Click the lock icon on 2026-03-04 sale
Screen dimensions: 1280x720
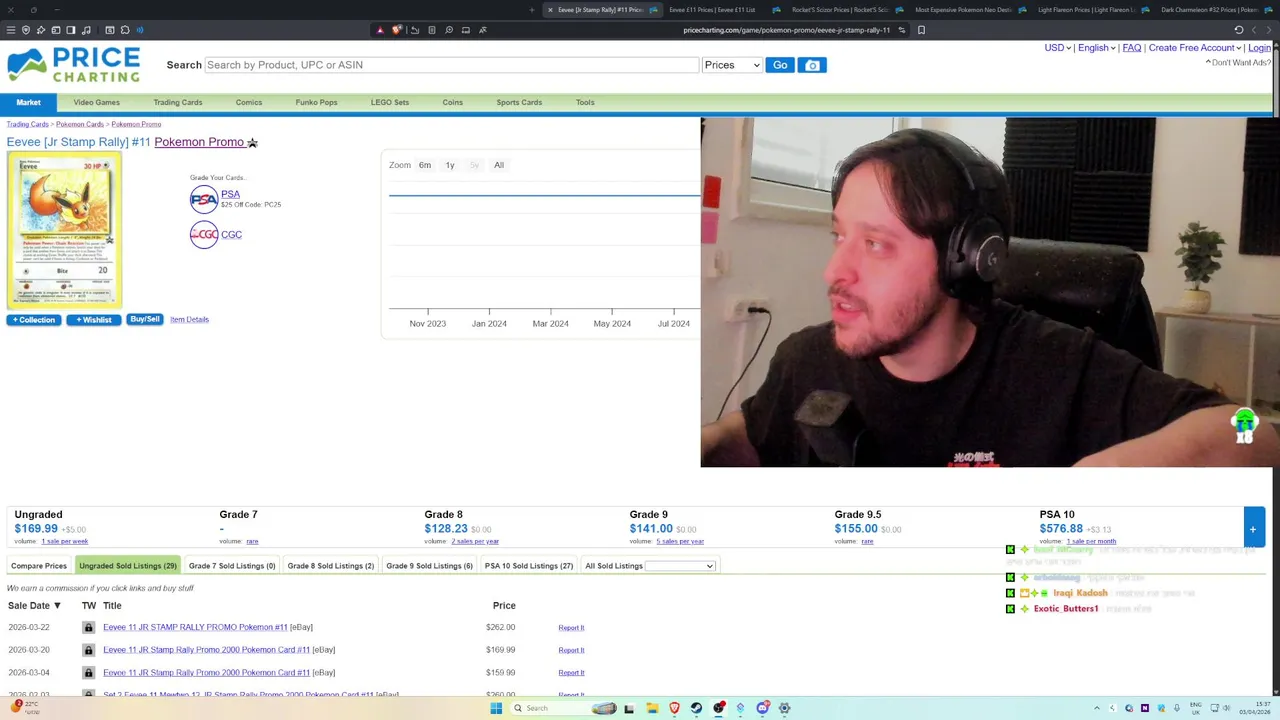[x=88, y=673]
